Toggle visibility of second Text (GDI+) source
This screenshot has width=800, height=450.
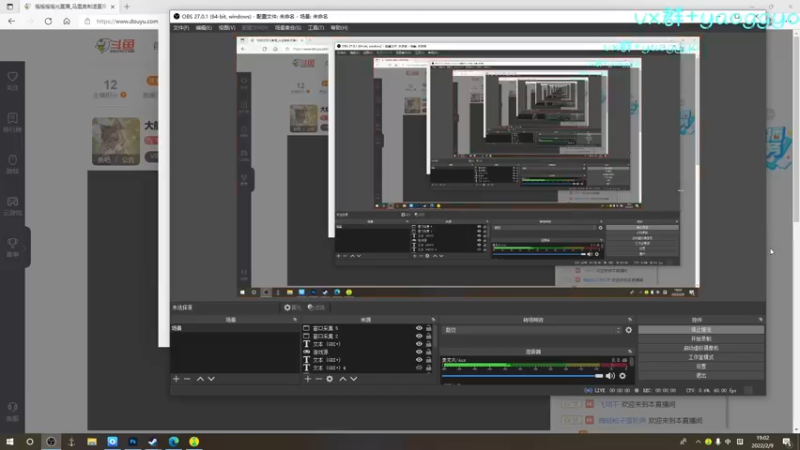coord(419,360)
